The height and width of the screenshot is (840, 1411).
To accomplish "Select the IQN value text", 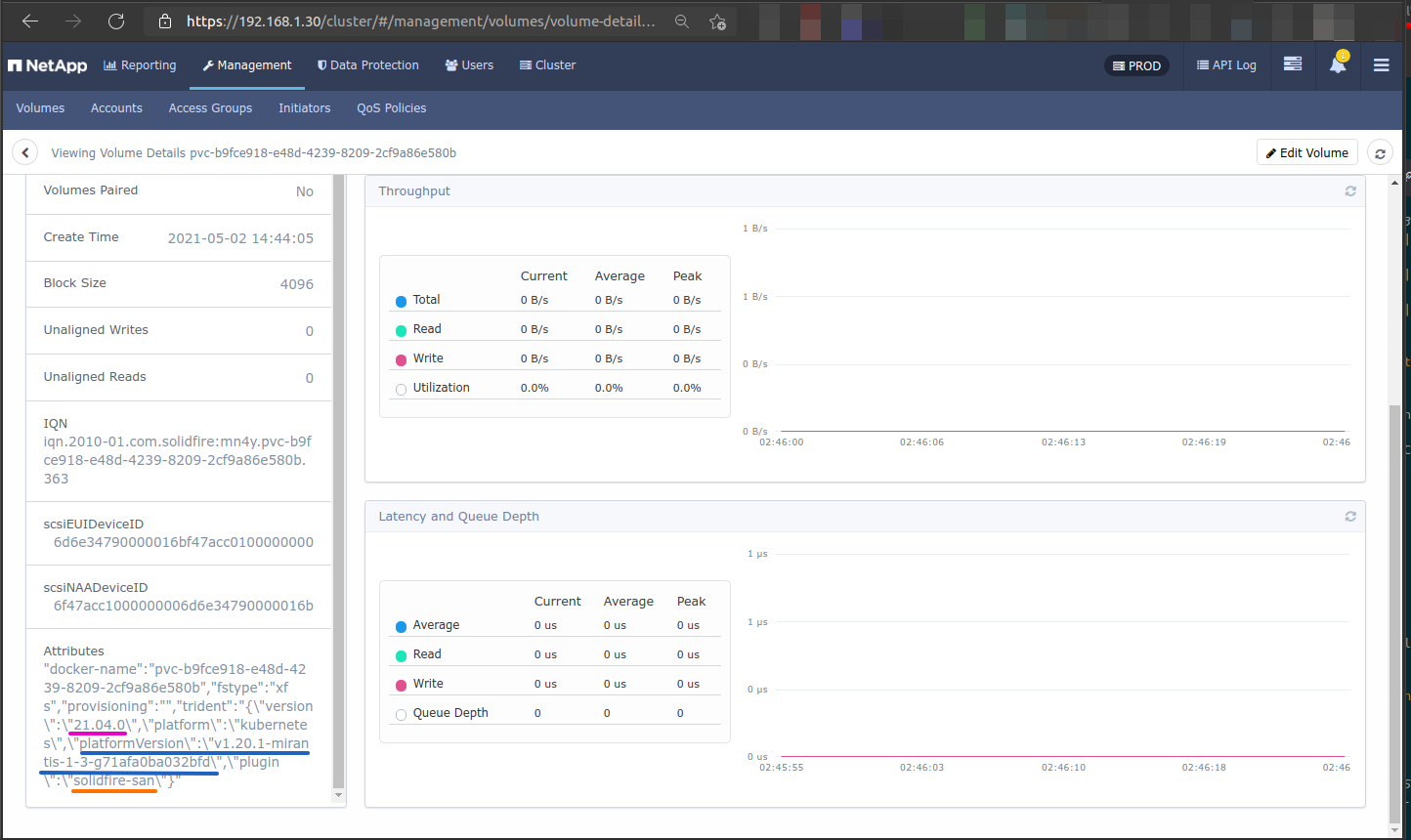I will click(x=178, y=460).
